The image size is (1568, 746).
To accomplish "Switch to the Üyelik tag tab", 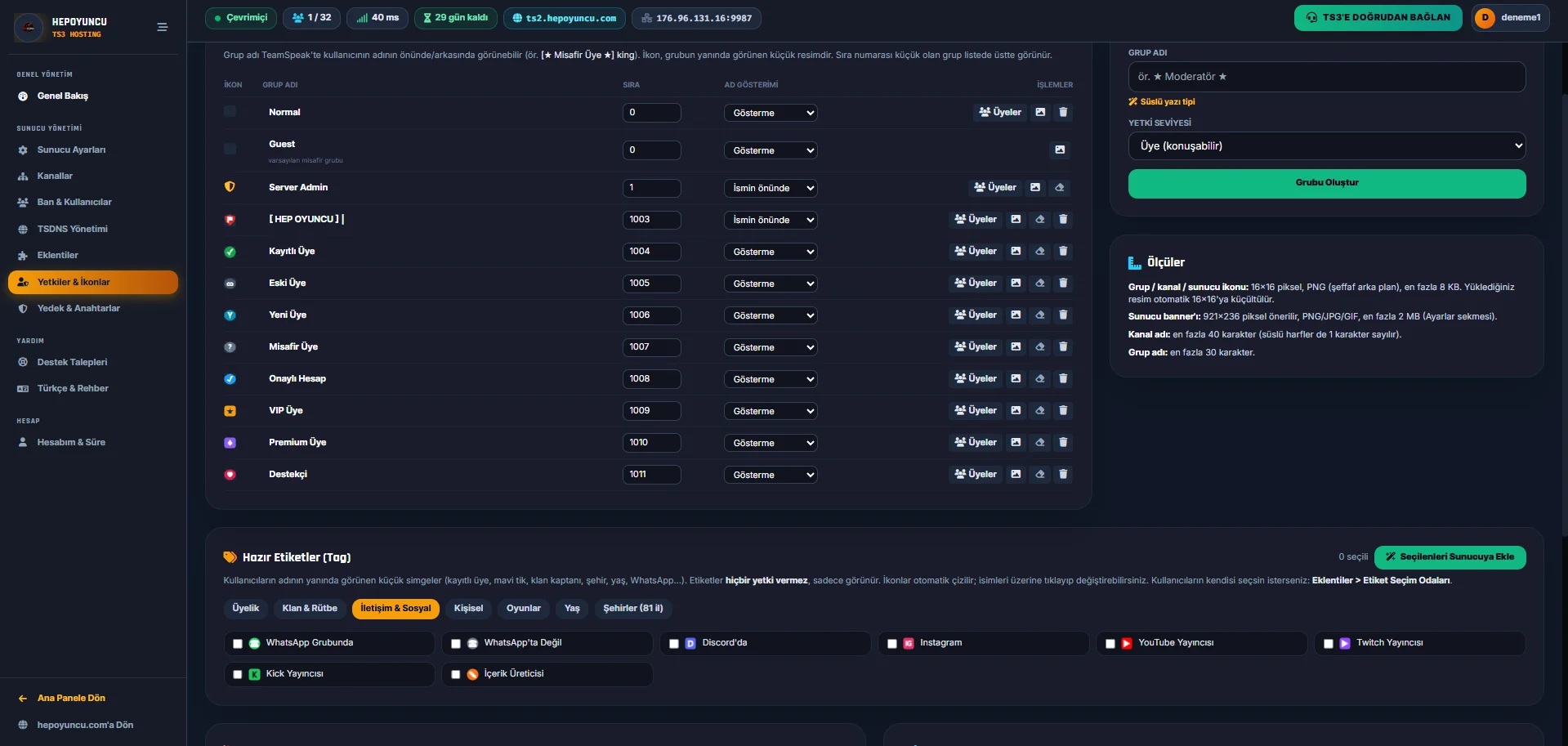I will pyautogui.click(x=246, y=609).
